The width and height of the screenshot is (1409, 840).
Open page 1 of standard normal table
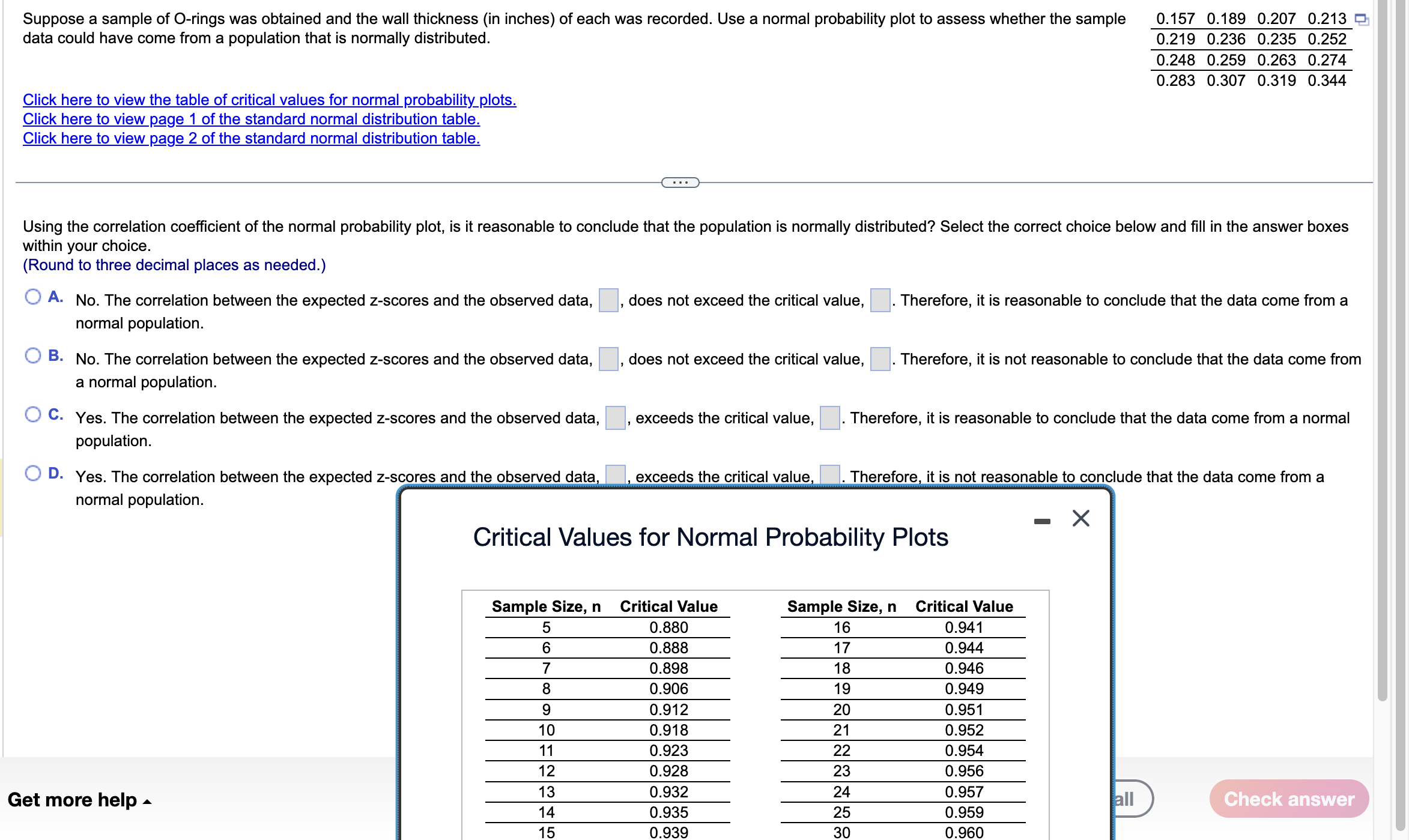[x=251, y=119]
